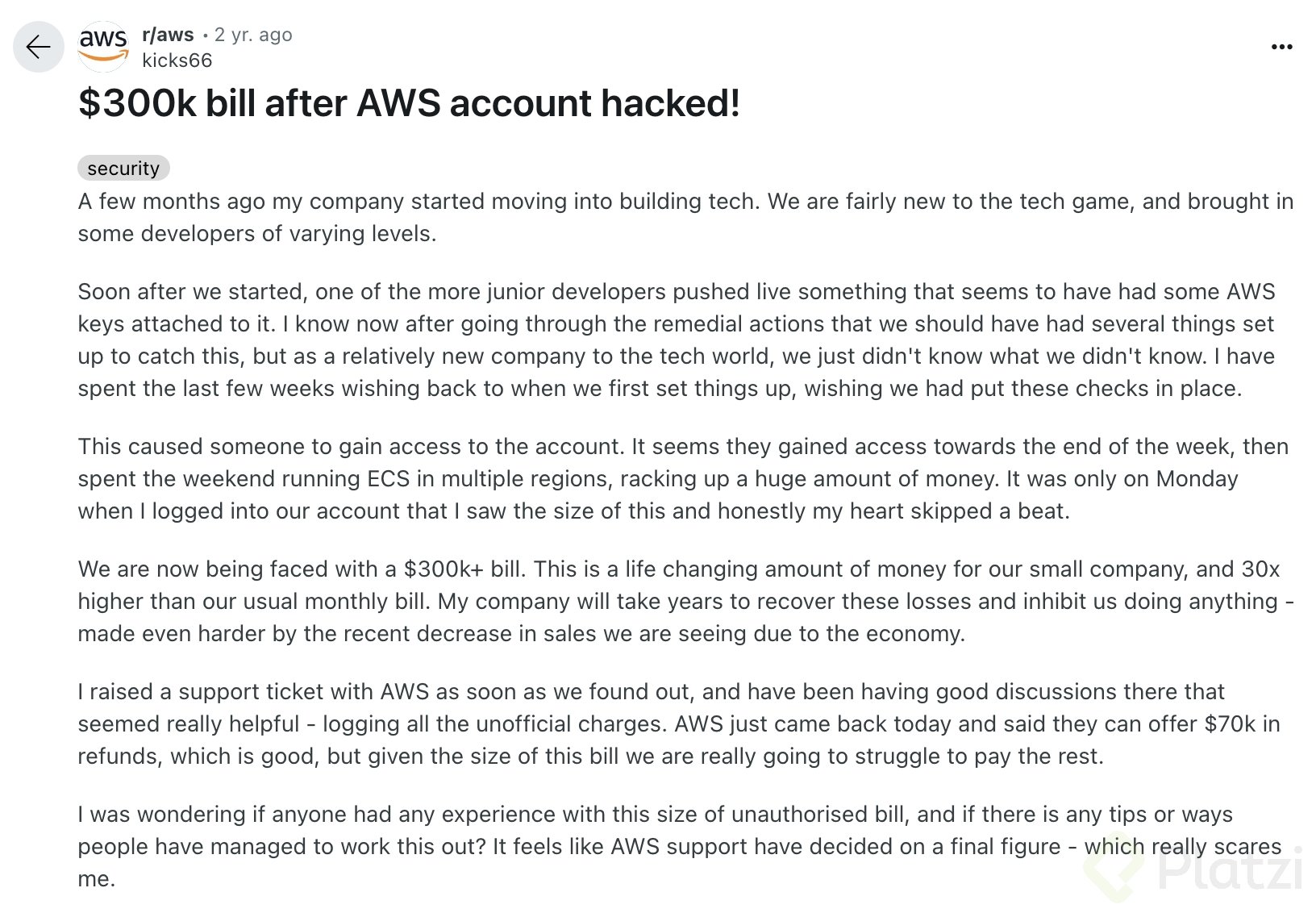Click the "30x" figure in the post
This screenshot has height=913, width=1316.
pos(1257,569)
